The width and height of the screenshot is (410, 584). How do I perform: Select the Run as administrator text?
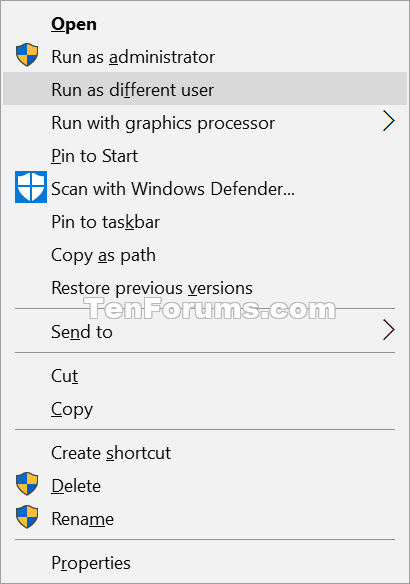coord(133,57)
